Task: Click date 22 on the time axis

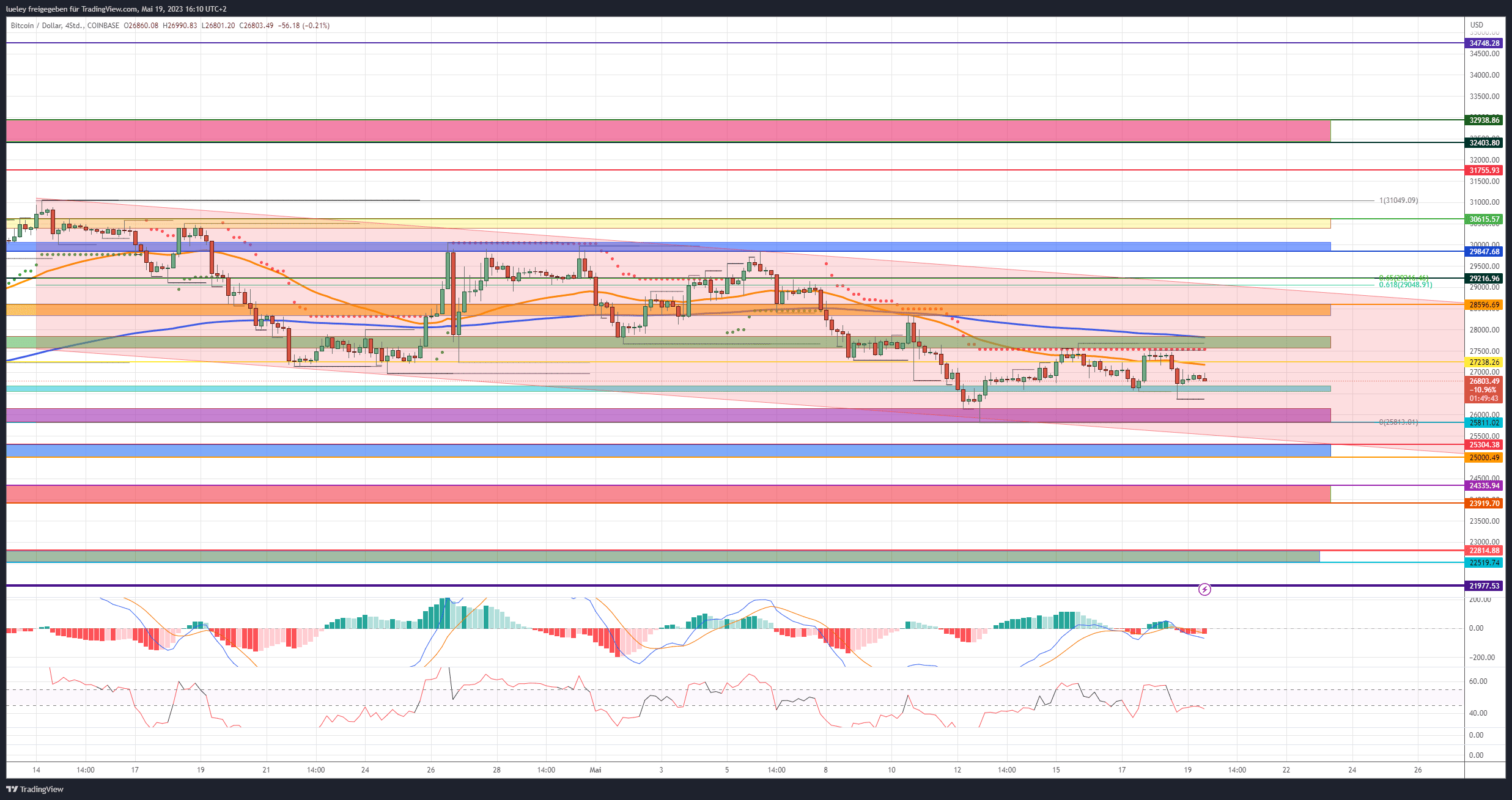Action: (x=1286, y=770)
